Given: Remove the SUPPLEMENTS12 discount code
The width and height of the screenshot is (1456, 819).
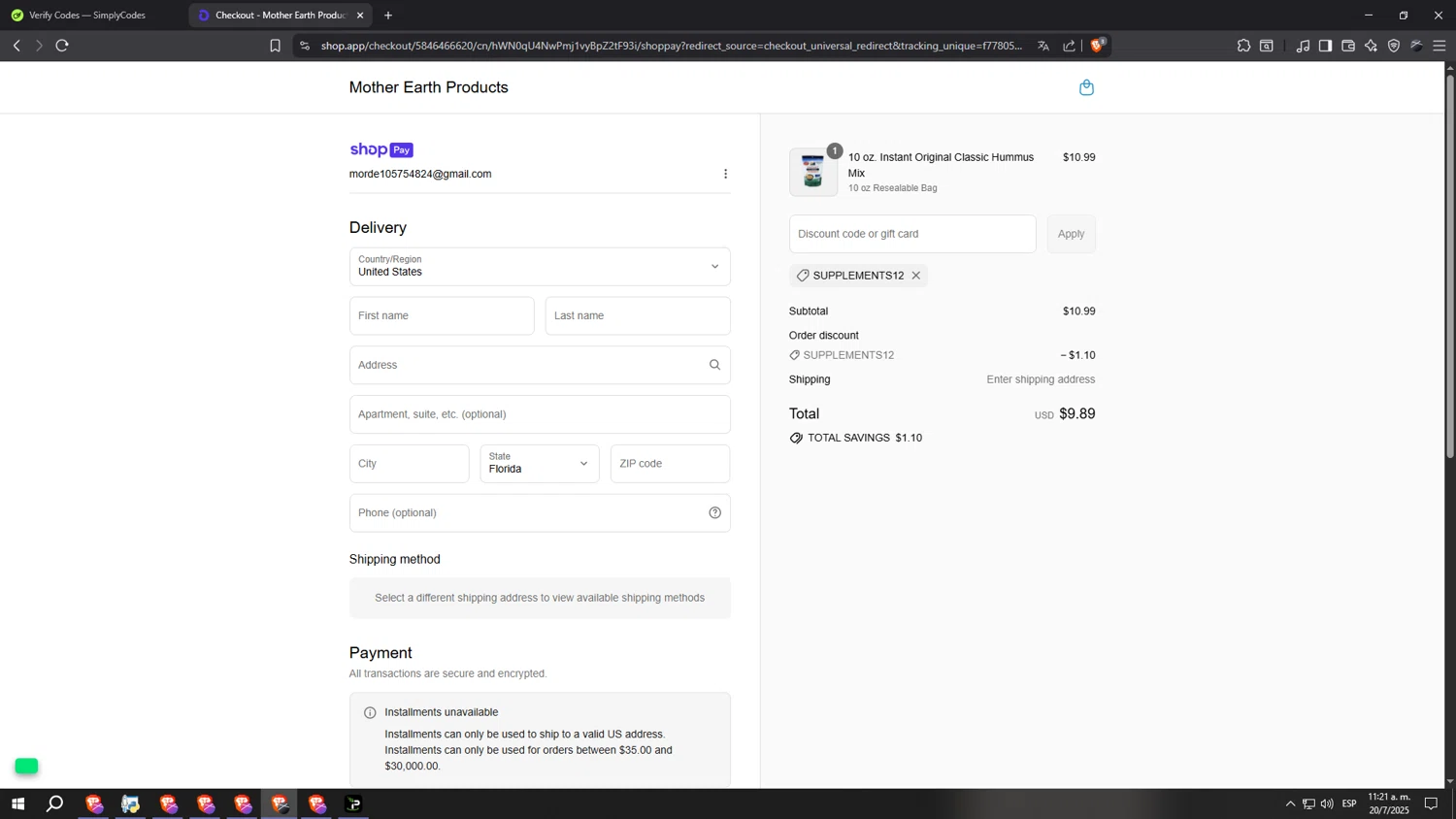Looking at the screenshot, I should [915, 276].
